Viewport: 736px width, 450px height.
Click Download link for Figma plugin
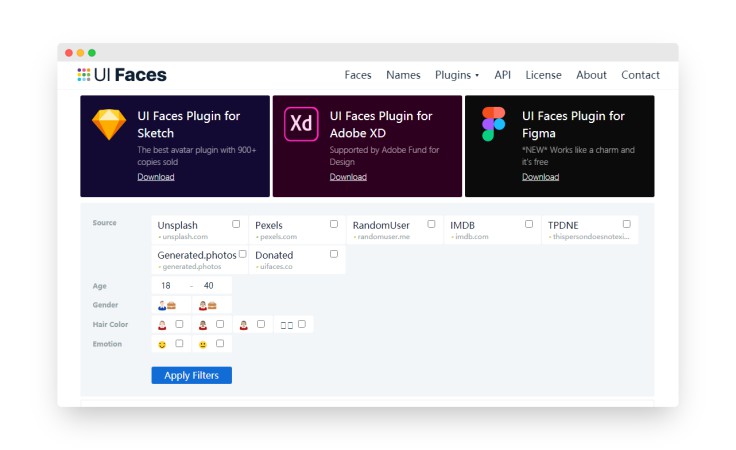[540, 177]
